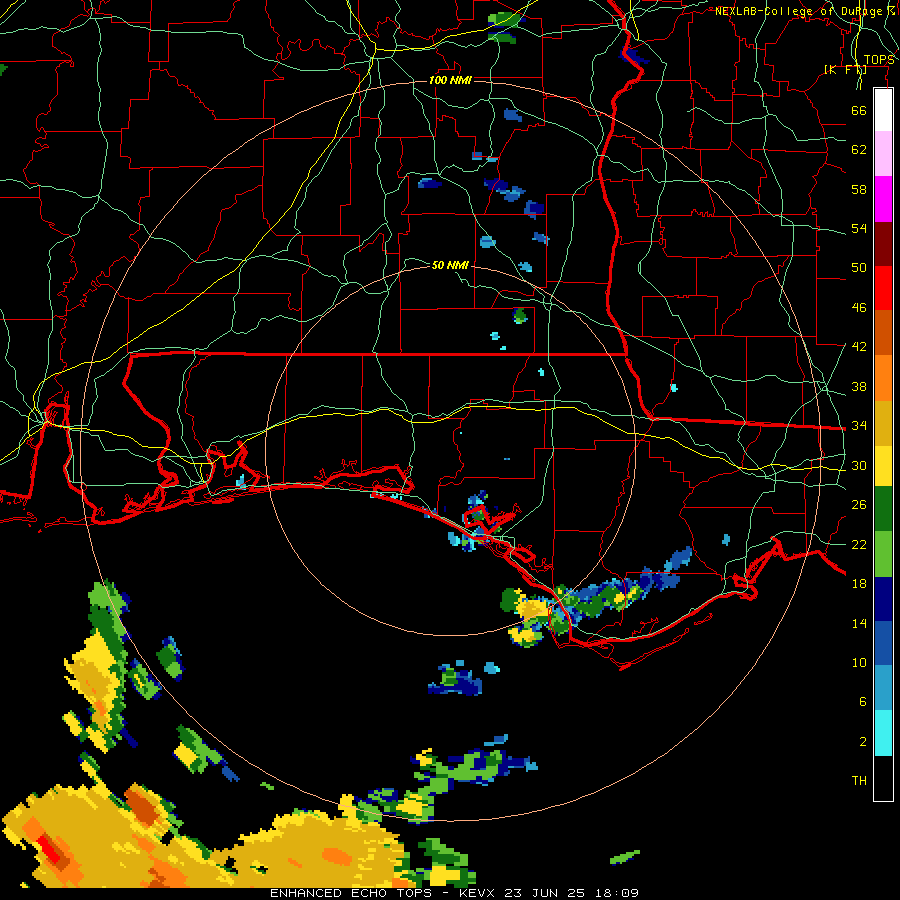Screen dimensions: 900x900
Task: Click the light orange legend swatch
Action: tap(883, 378)
